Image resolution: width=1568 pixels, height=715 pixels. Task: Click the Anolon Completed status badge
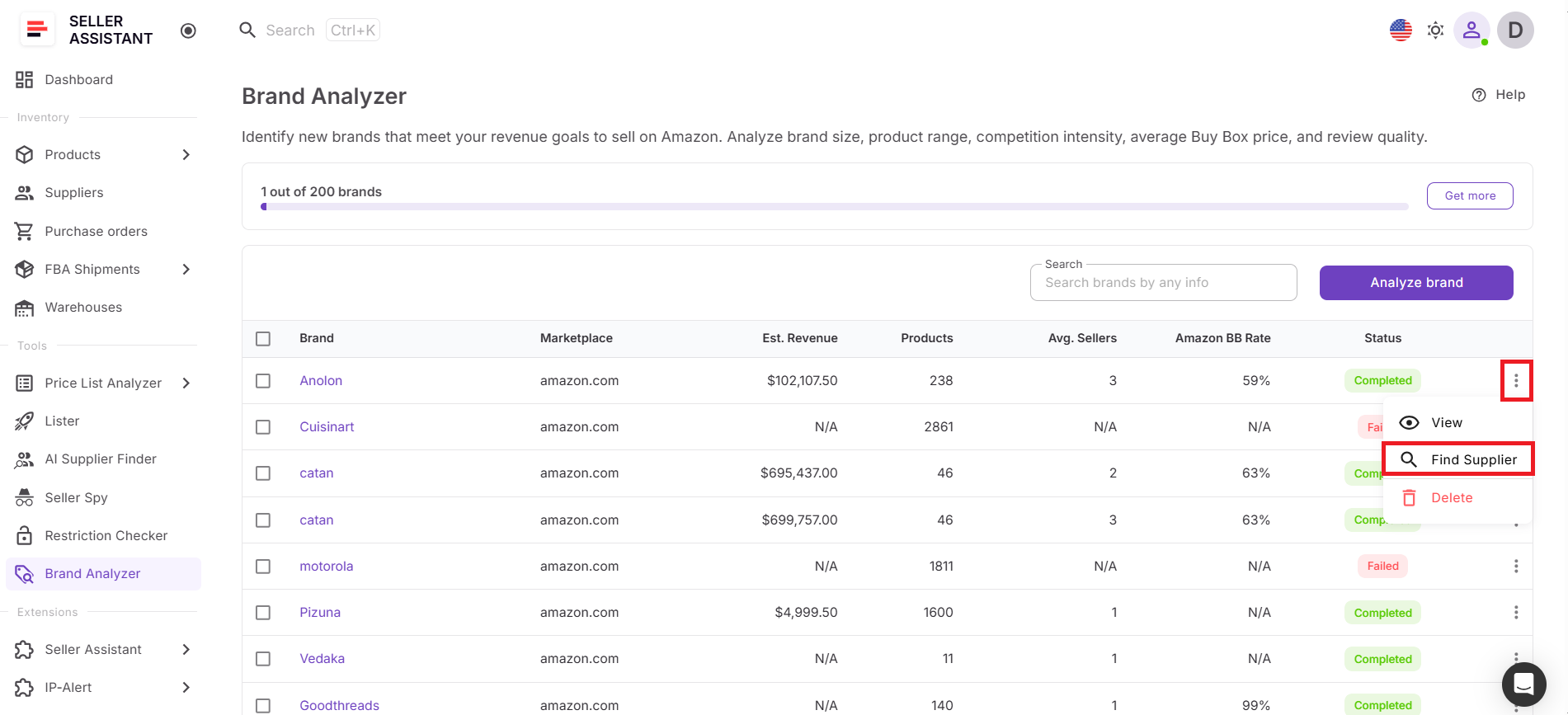tap(1383, 381)
